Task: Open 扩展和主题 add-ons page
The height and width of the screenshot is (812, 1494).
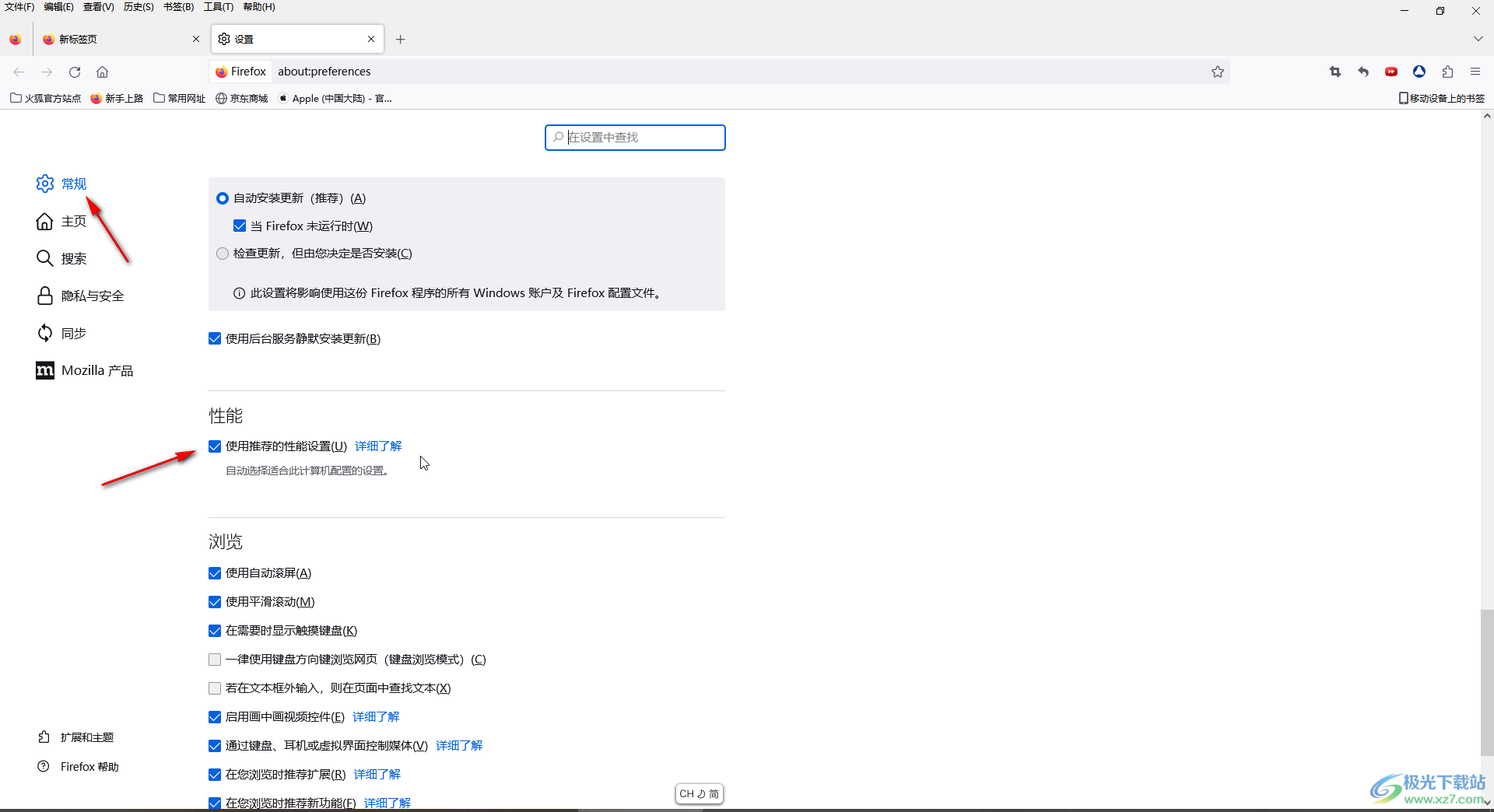Action: [75, 737]
